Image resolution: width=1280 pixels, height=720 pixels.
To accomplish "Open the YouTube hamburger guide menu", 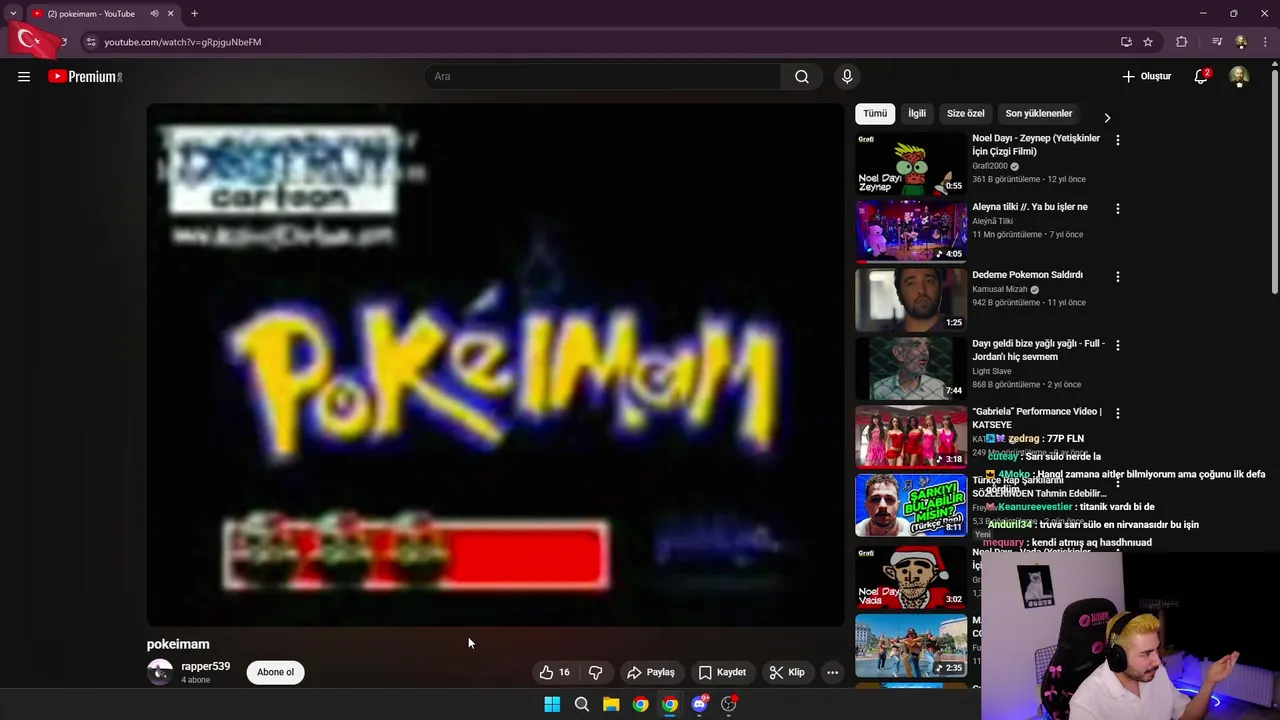I will click(x=24, y=77).
